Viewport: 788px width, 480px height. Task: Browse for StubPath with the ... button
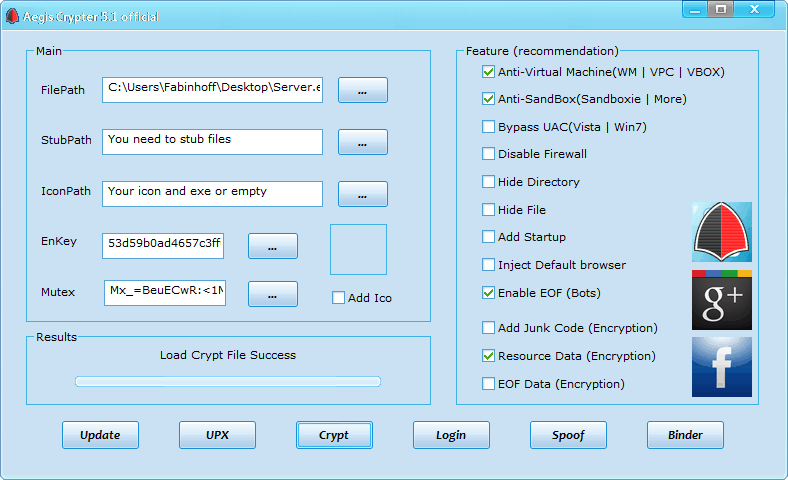tap(362, 142)
